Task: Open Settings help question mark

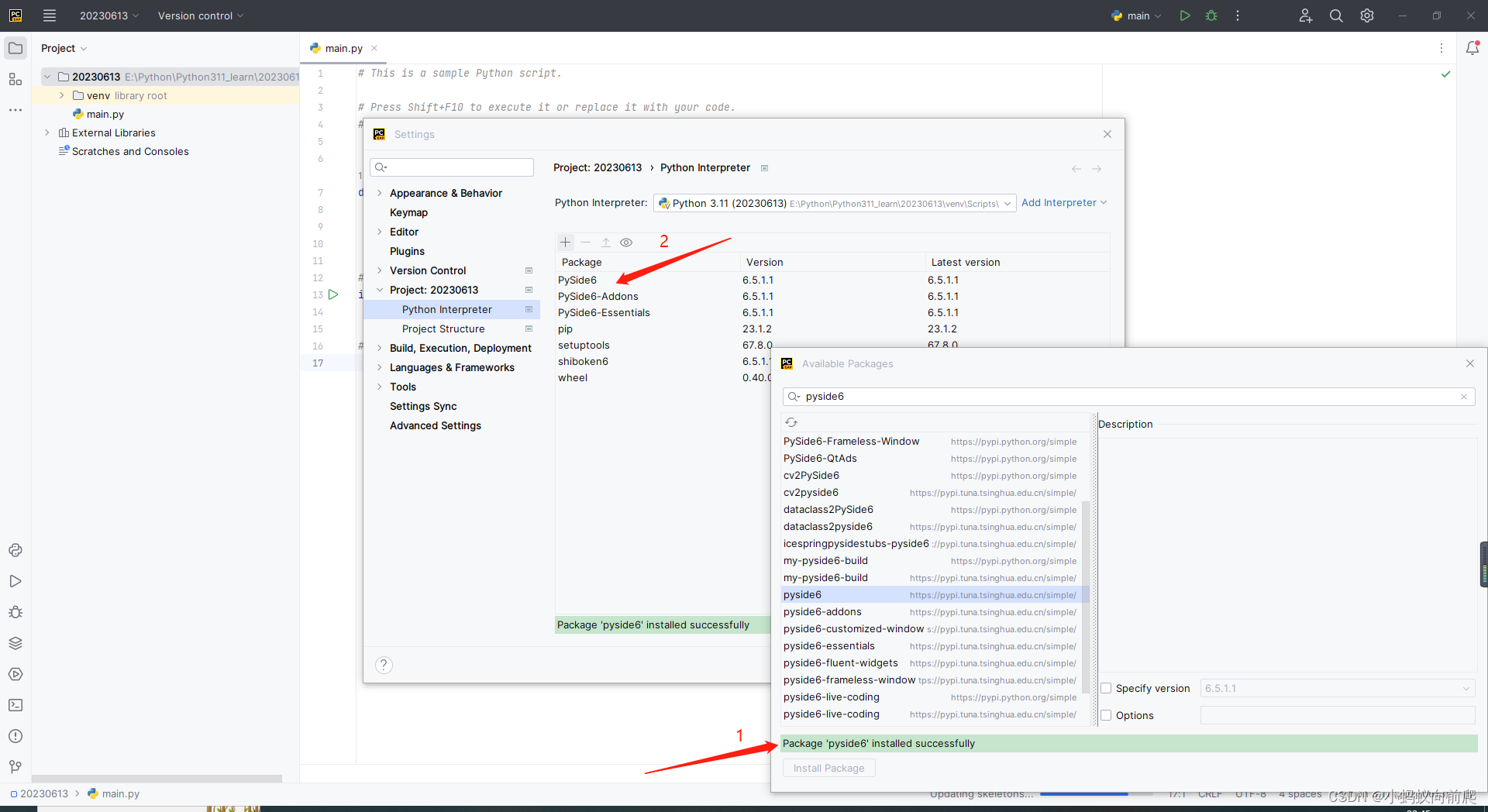Action: 384,665
